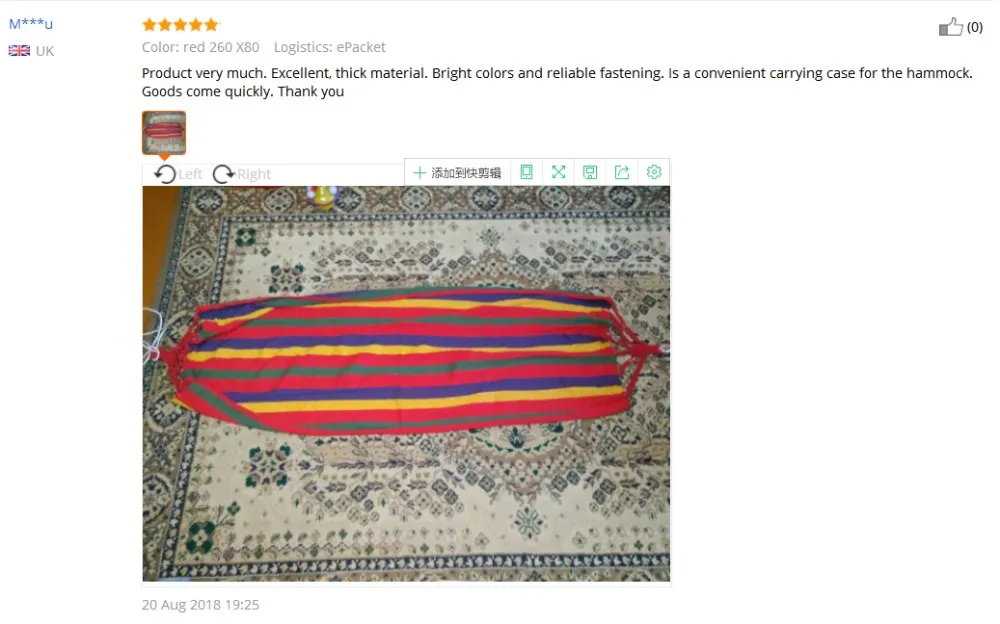This screenshot has width=1000, height=624.
Task: Click the thumbs-up helpful icon
Action: tap(950, 27)
